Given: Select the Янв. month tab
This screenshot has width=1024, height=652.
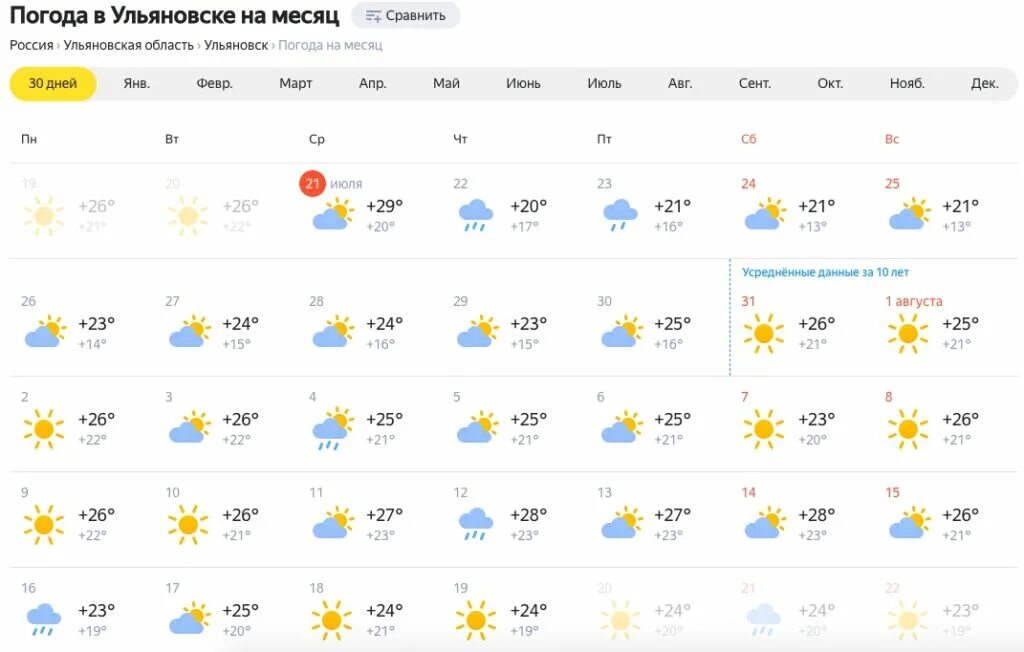Looking at the screenshot, I should pos(137,84).
